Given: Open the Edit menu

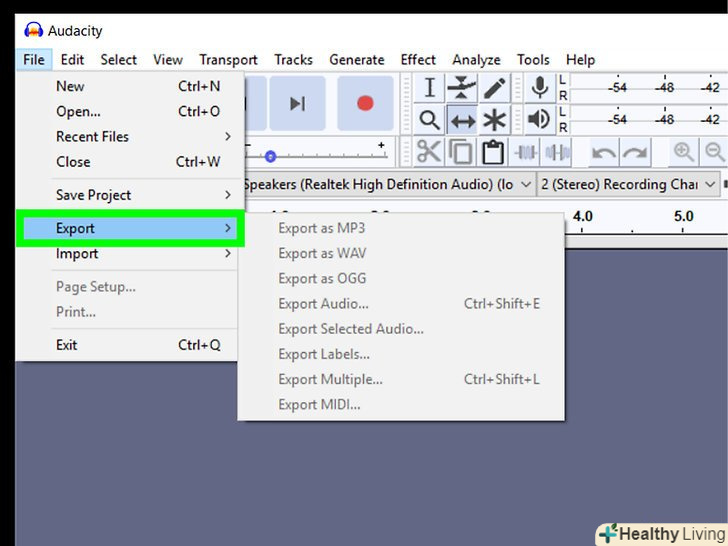Looking at the screenshot, I should [x=72, y=60].
